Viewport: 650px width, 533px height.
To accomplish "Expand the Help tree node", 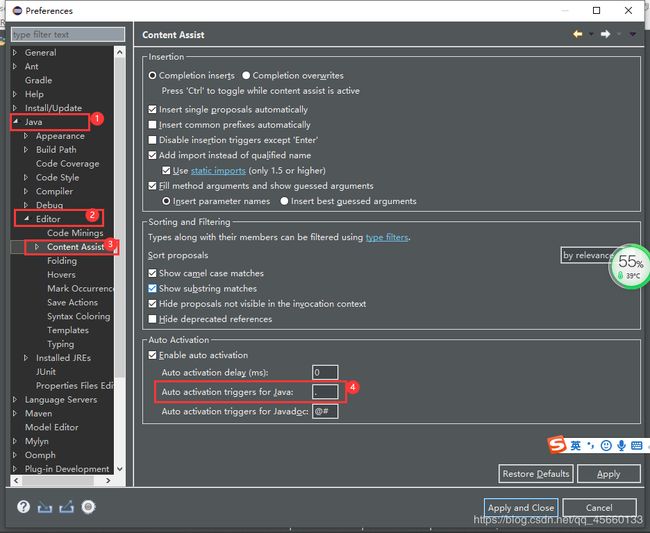I will click(15, 94).
